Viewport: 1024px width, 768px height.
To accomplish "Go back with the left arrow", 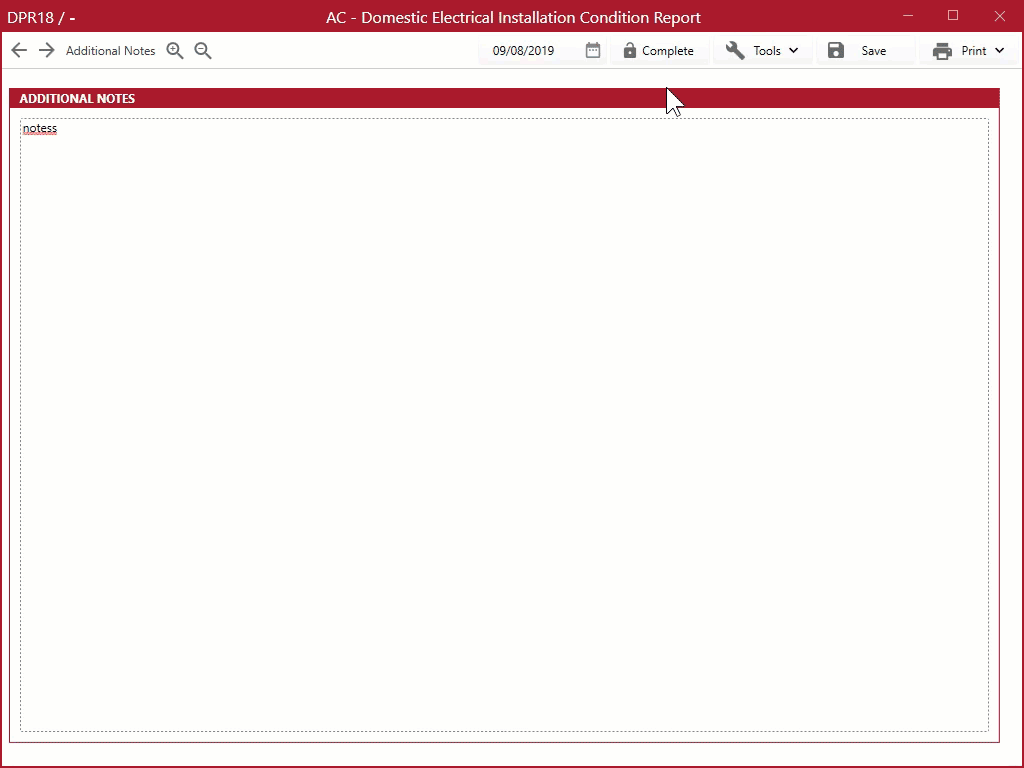I will point(19,50).
